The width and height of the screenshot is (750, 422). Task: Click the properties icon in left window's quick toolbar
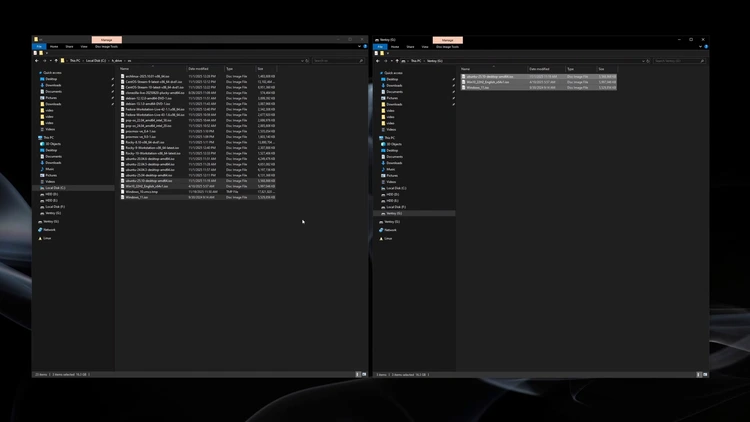click(x=36, y=53)
